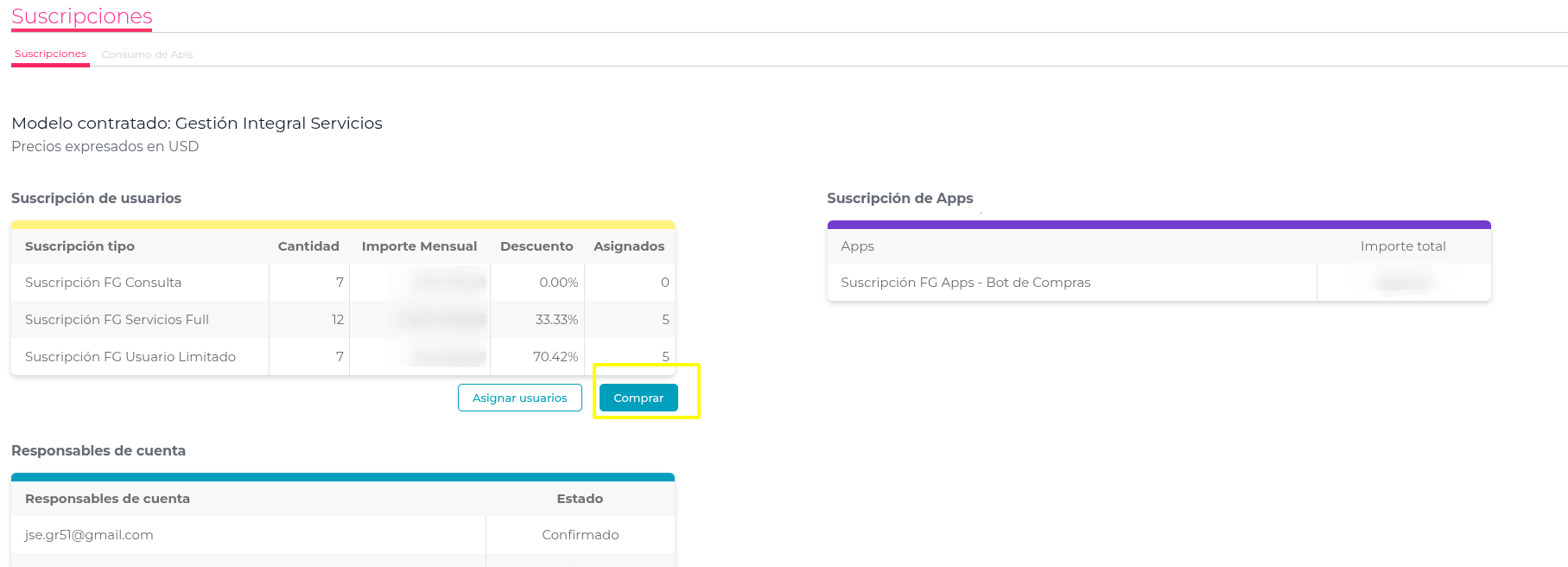1568x567 pixels.
Task: Select the Suscripción FG Servicios Full row
Action: point(117,320)
